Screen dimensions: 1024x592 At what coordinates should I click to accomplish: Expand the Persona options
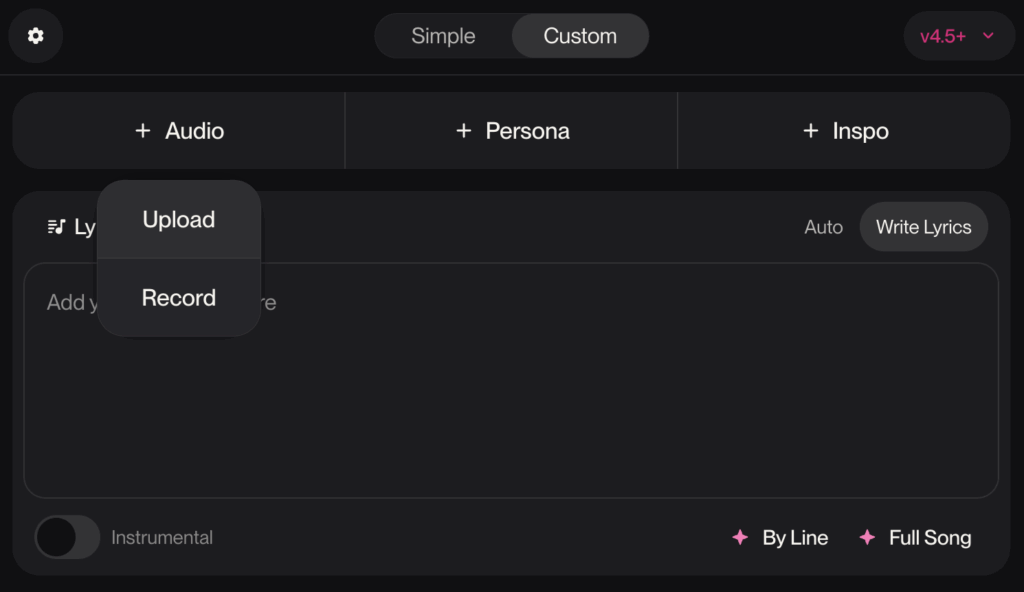coord(512,131)
